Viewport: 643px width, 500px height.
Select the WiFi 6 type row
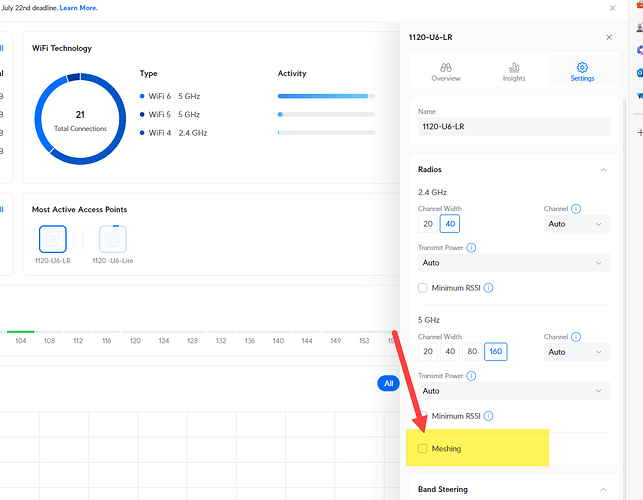(x=170, y=96)
